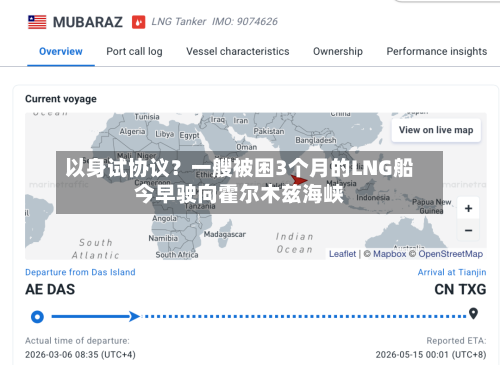
Task: Click the AE DAS port code
Action: pyautogui.click(x=50, y=289)
